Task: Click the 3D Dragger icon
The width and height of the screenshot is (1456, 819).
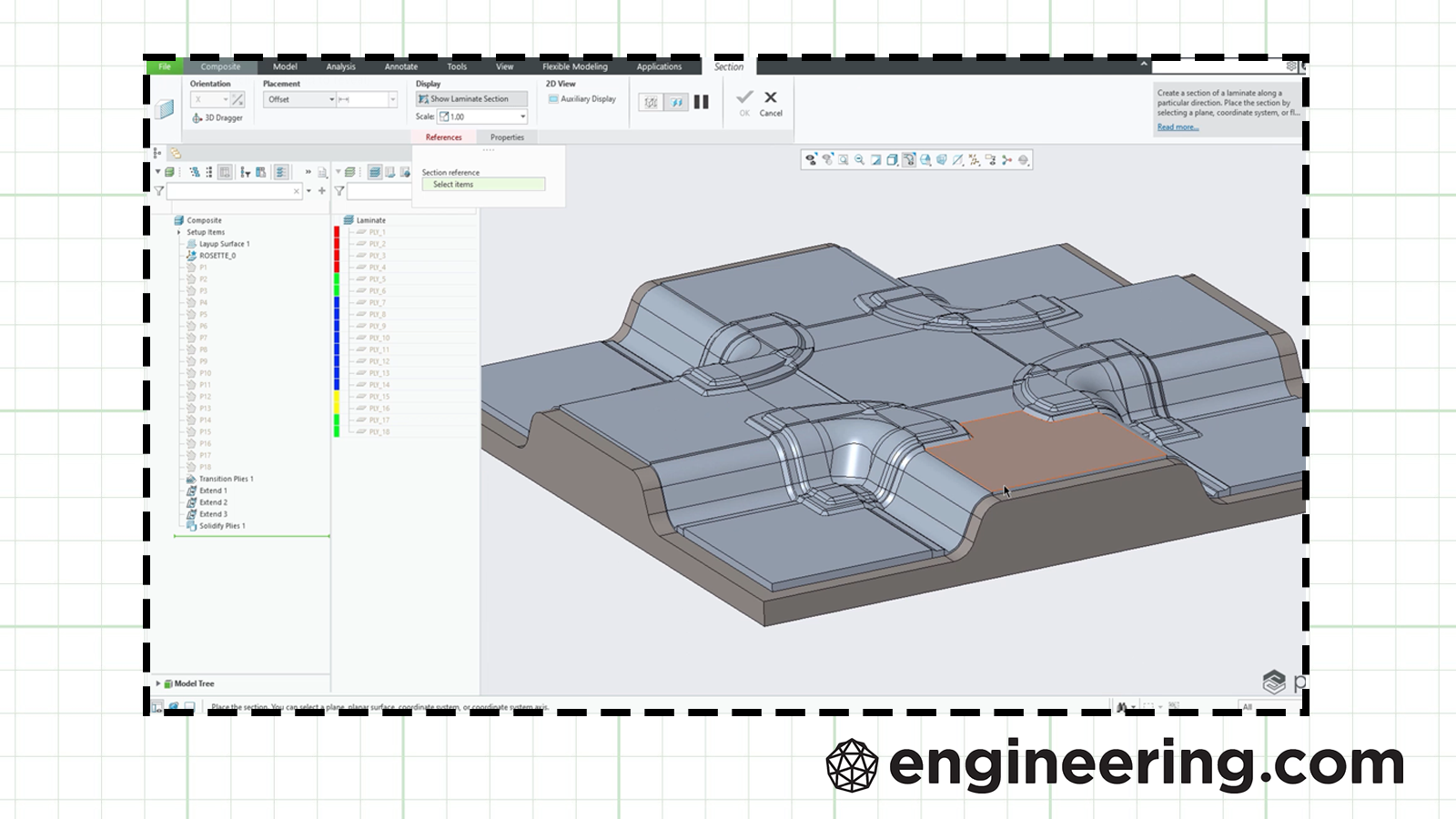Action: pos(197,118)
